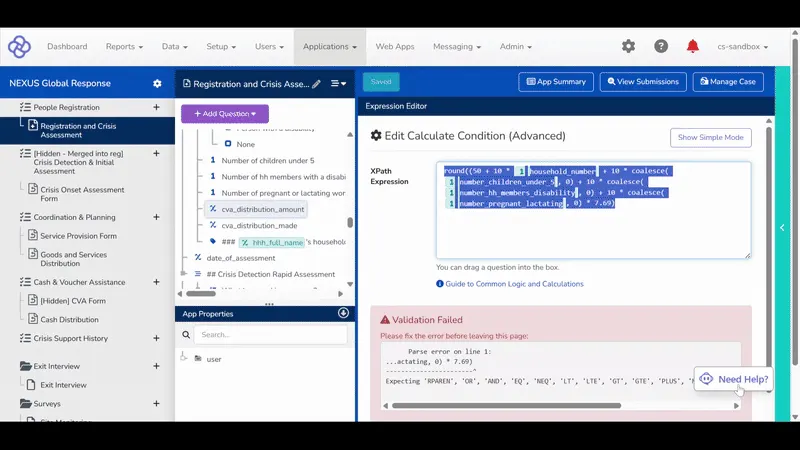The height and width of the screenshot is (450, 800).
Task: Click Goods and Services Distribution form icon
Action: coord(33,254)
